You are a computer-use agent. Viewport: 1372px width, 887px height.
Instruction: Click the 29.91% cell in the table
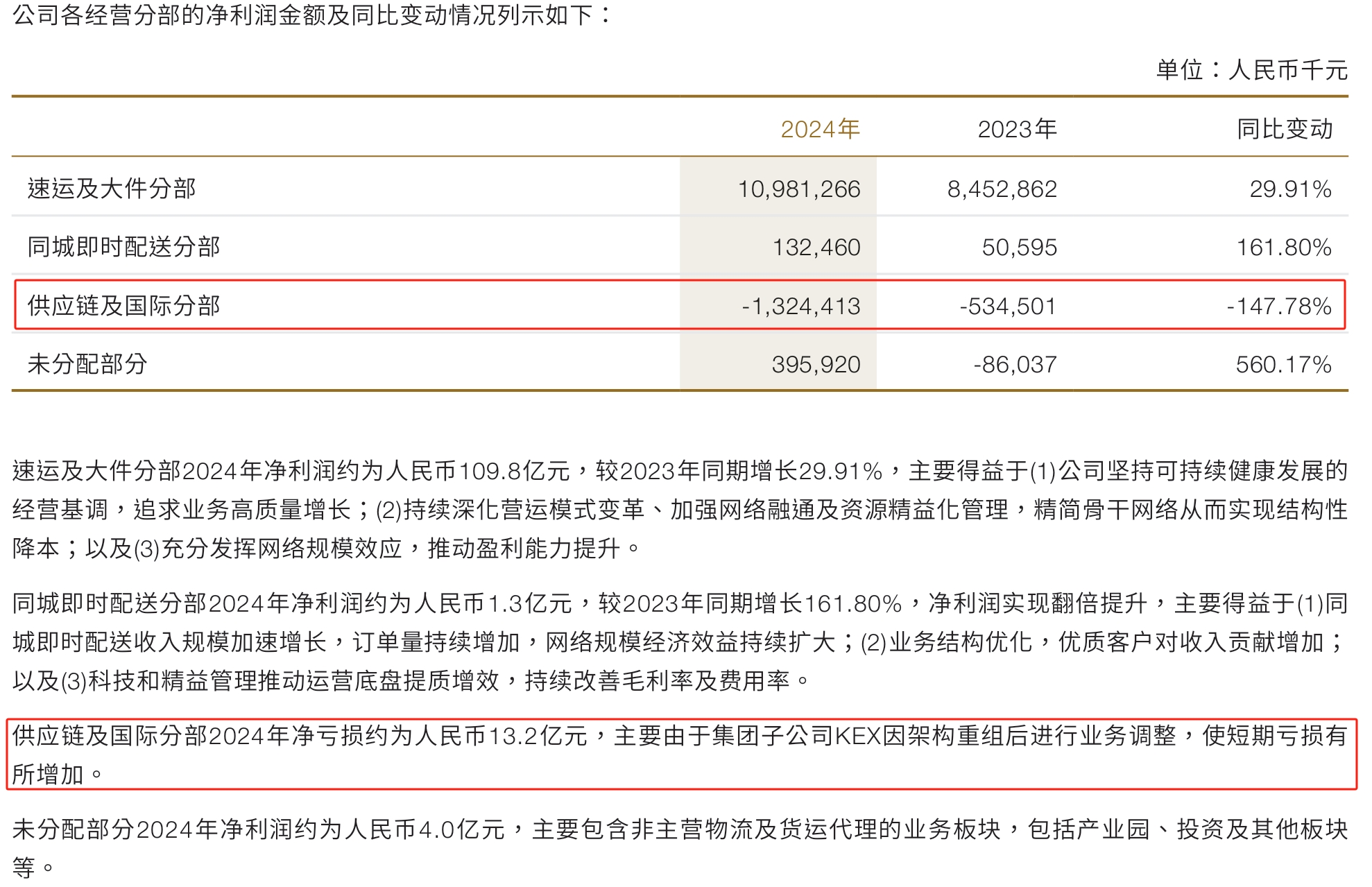click(1291, 189)
